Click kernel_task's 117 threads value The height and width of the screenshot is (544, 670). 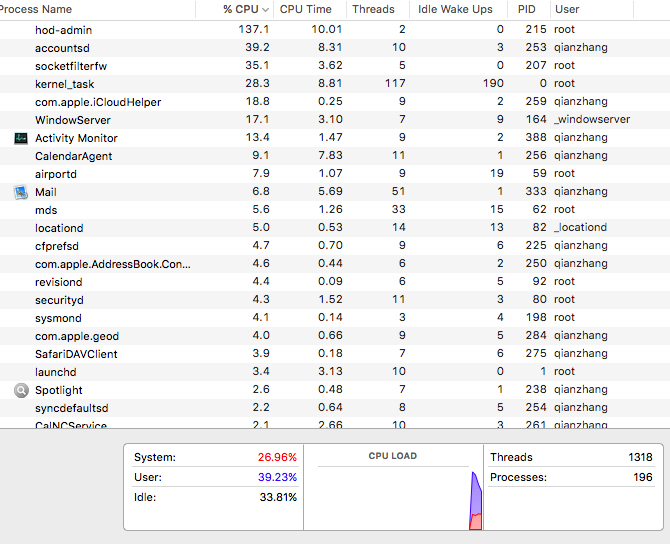tap(395, 83)
